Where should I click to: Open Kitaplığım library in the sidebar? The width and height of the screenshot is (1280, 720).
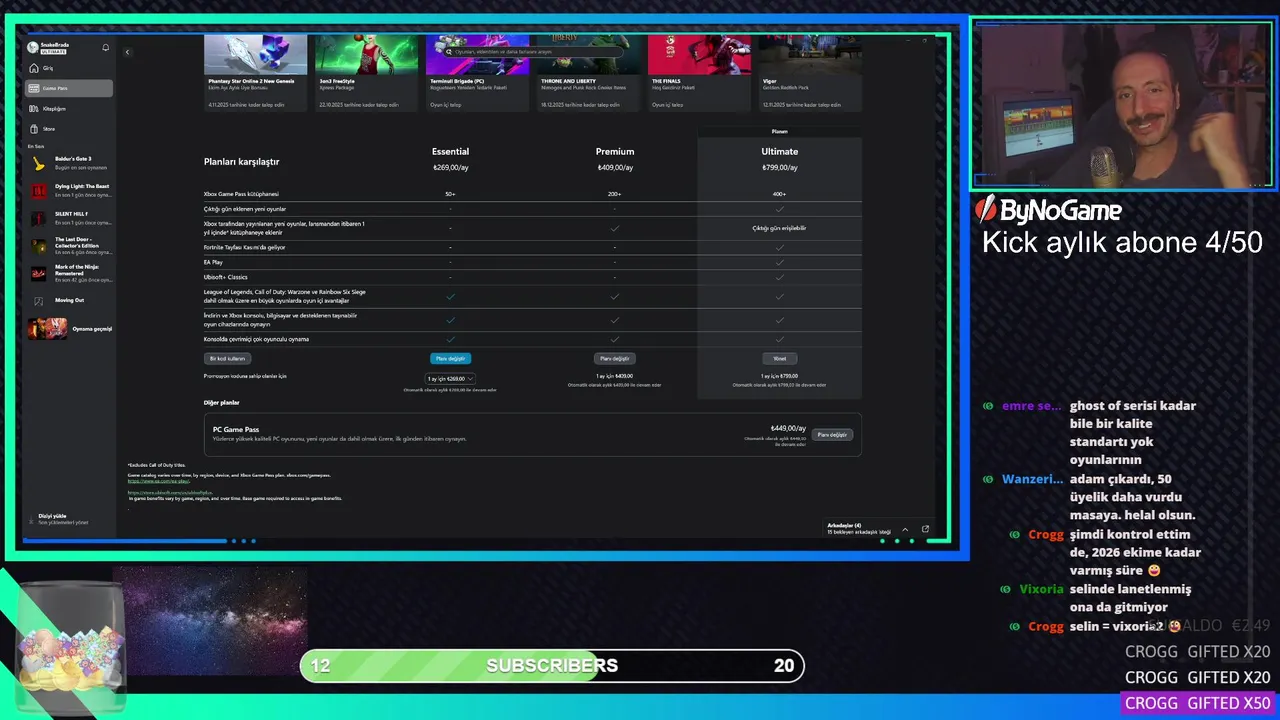click(68, 108)
